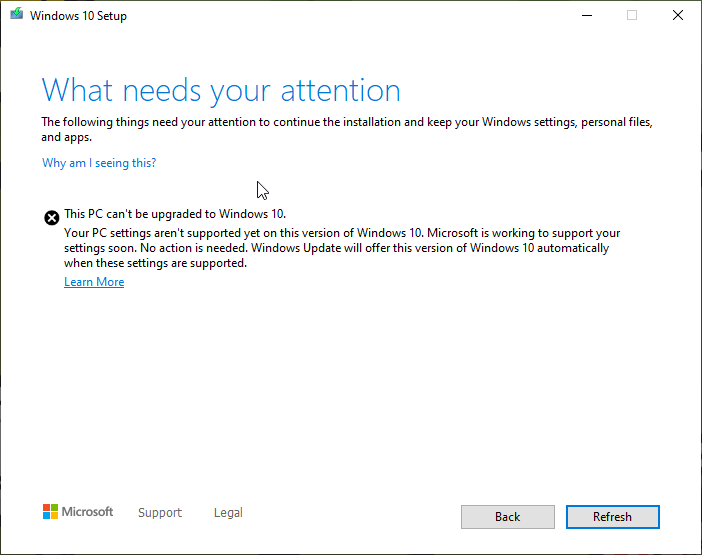Click the Refresh button
Image resolution: width=702 pixels, height=555 pixels.
click(x=612, y=517)
